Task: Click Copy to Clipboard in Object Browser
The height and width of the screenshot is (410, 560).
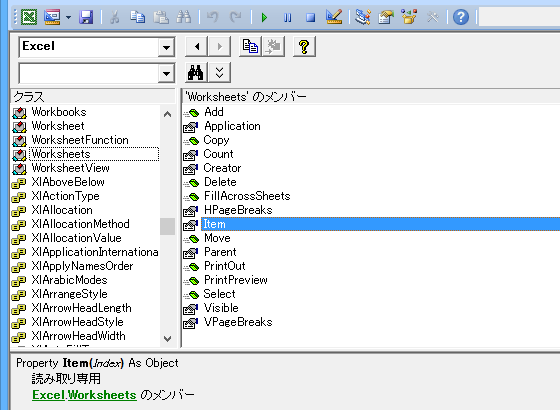Action: coord(250,46)
